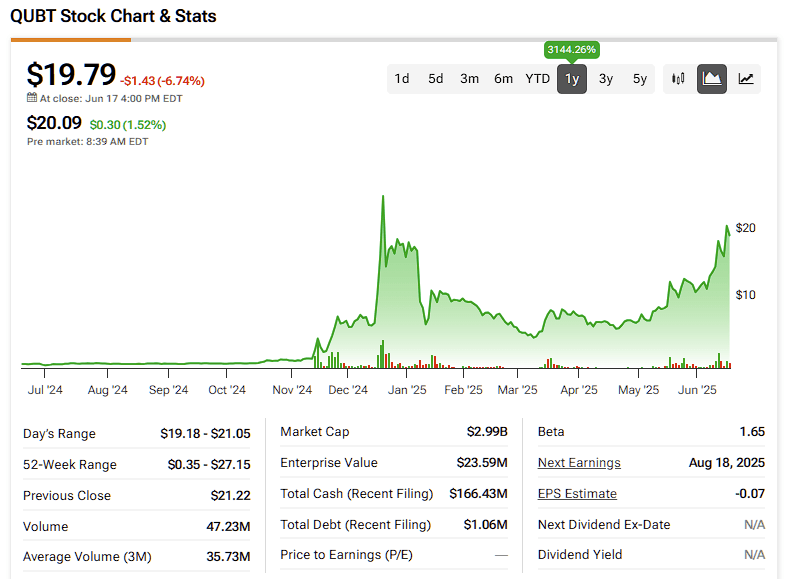The image size is (790, 579).
Task: Click the QUBT Stock Chart & Stats heading
Action: (113, 16)
